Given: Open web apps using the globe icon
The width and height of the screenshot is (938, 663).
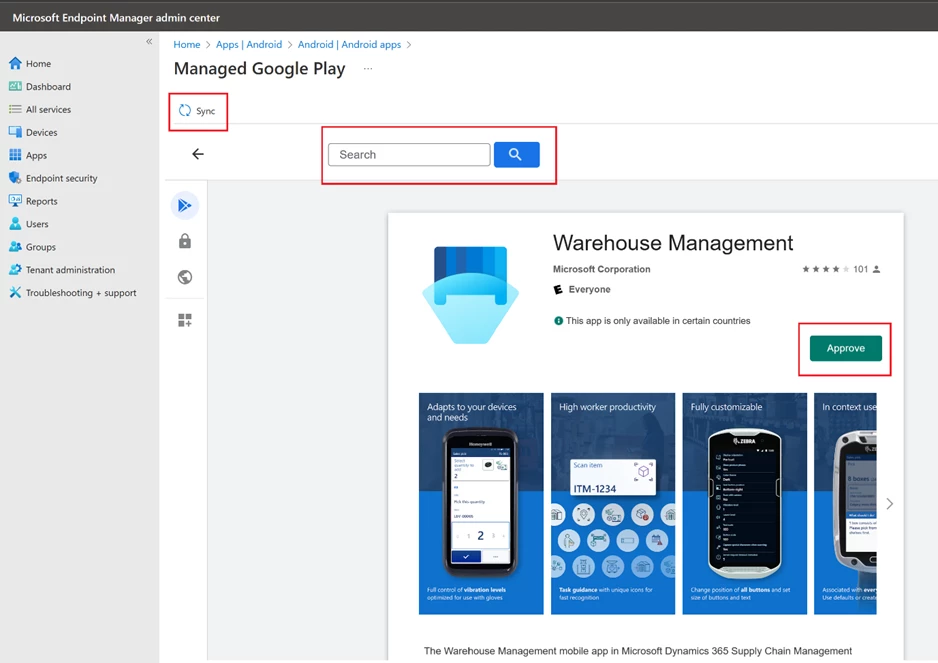Looking at the screenshot, I should (x=184, y=277).
